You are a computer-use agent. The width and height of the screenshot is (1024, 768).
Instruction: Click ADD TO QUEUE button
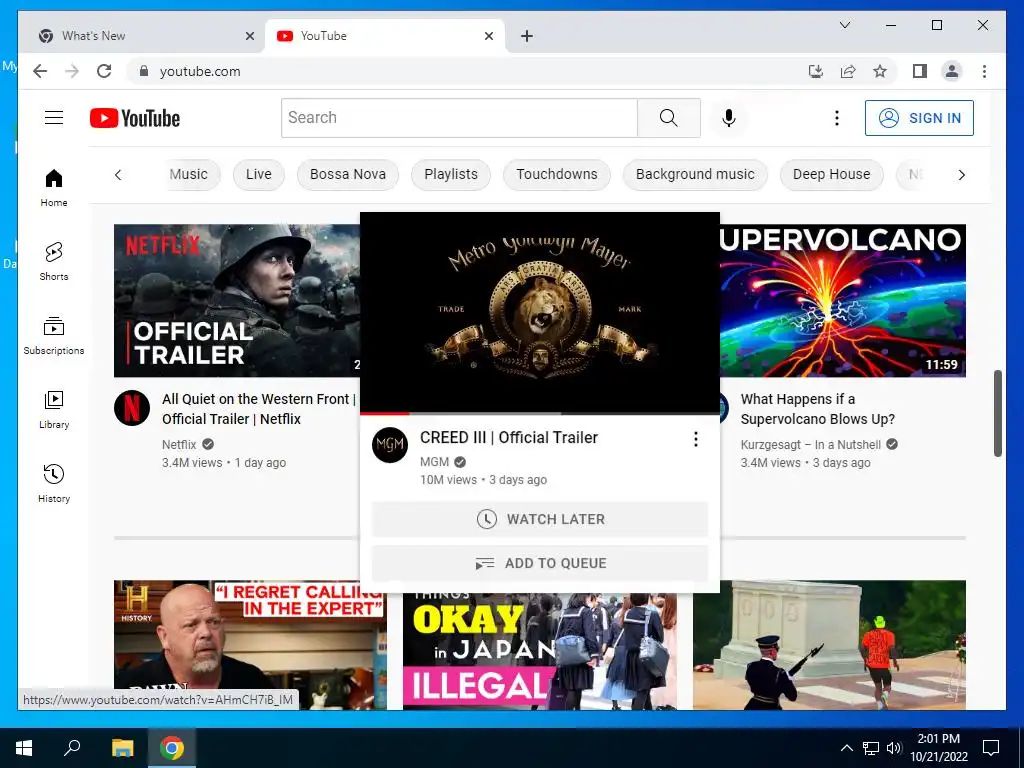[x=540, y=563]
